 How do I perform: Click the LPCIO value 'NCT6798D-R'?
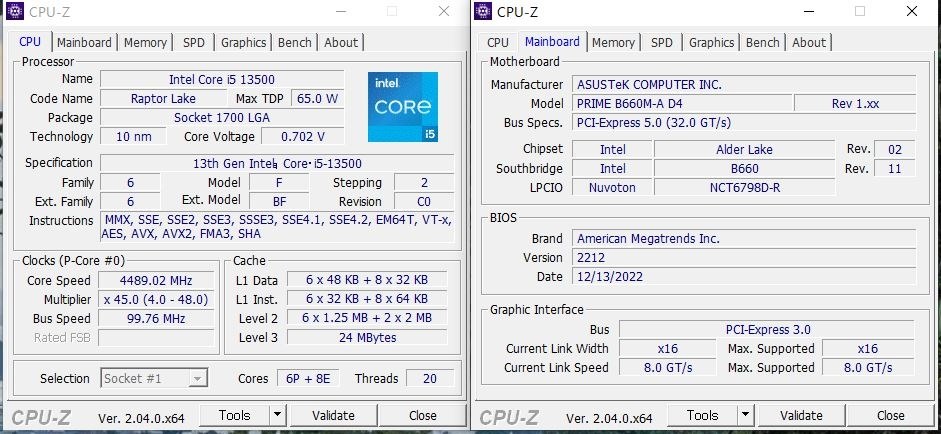pos(744,188)
